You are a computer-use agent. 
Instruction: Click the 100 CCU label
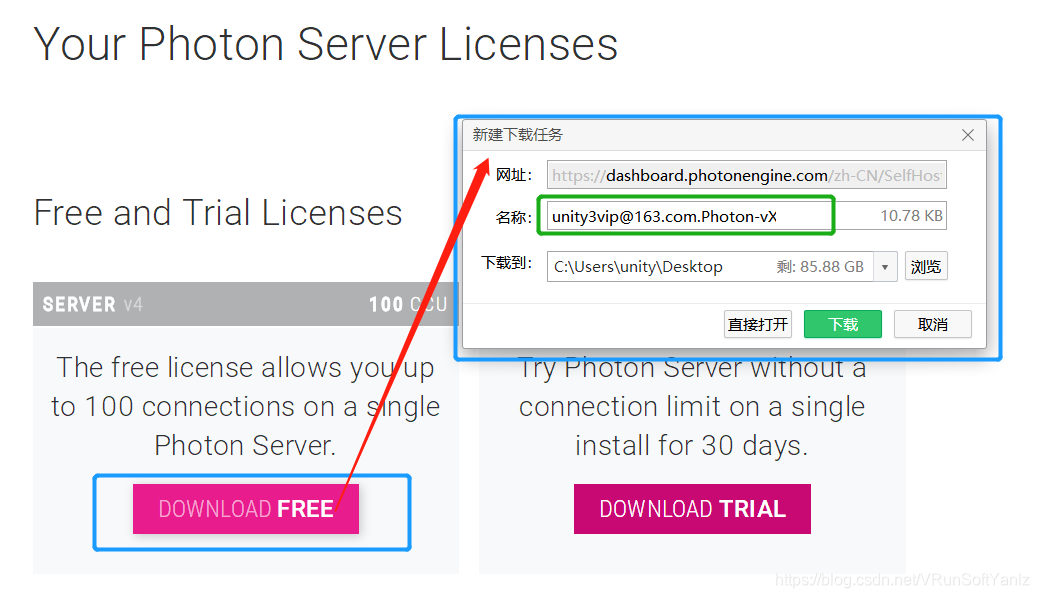[408, 304]
